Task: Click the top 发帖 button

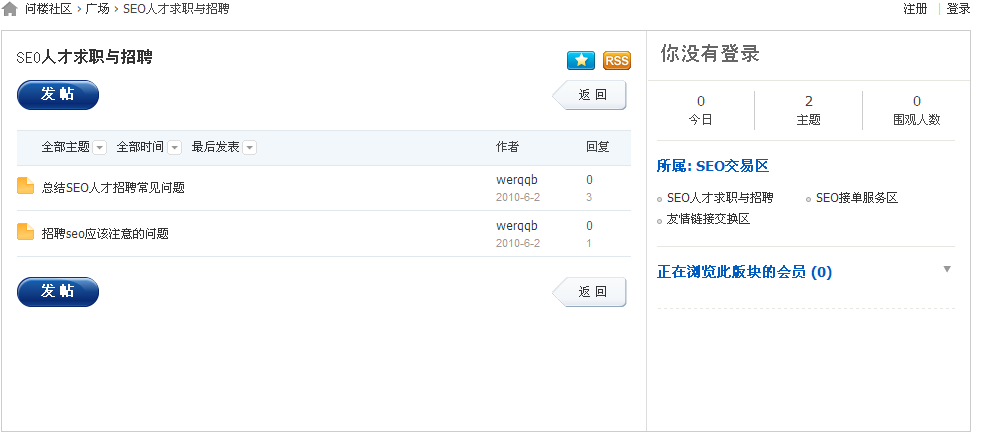Action: tap(58, 95)
